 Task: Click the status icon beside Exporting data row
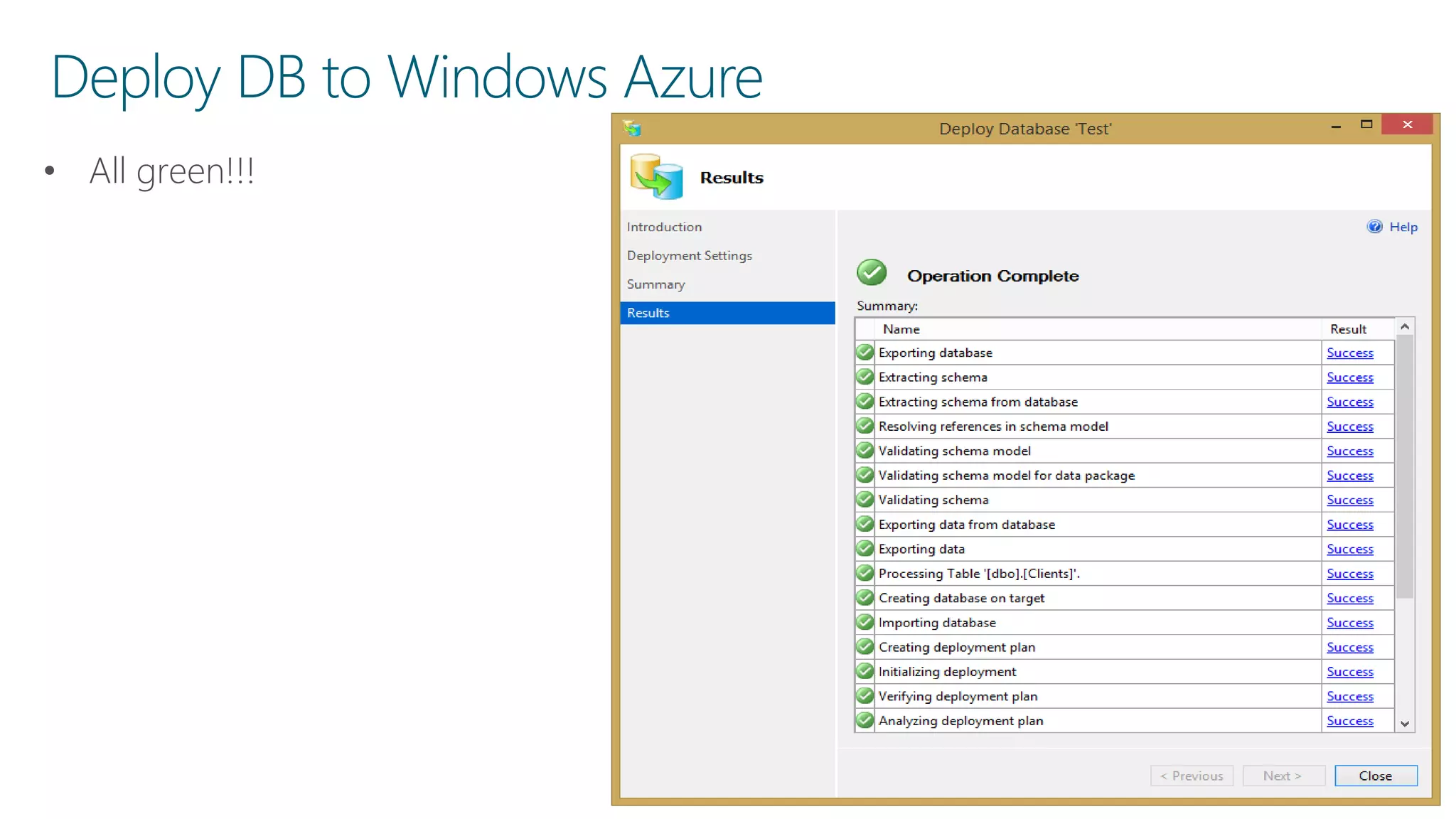[x=864, y=548]
